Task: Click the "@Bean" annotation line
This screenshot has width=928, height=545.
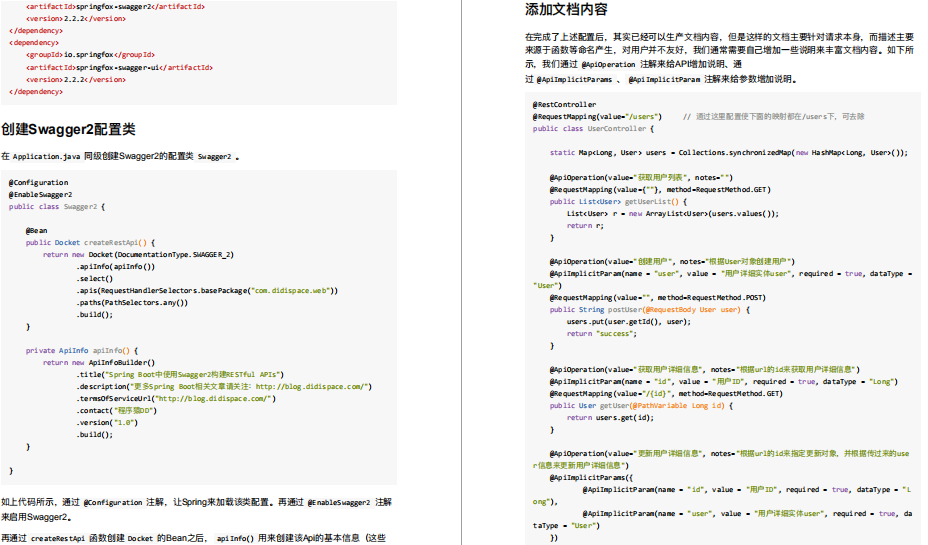Action: pos(36,231)
